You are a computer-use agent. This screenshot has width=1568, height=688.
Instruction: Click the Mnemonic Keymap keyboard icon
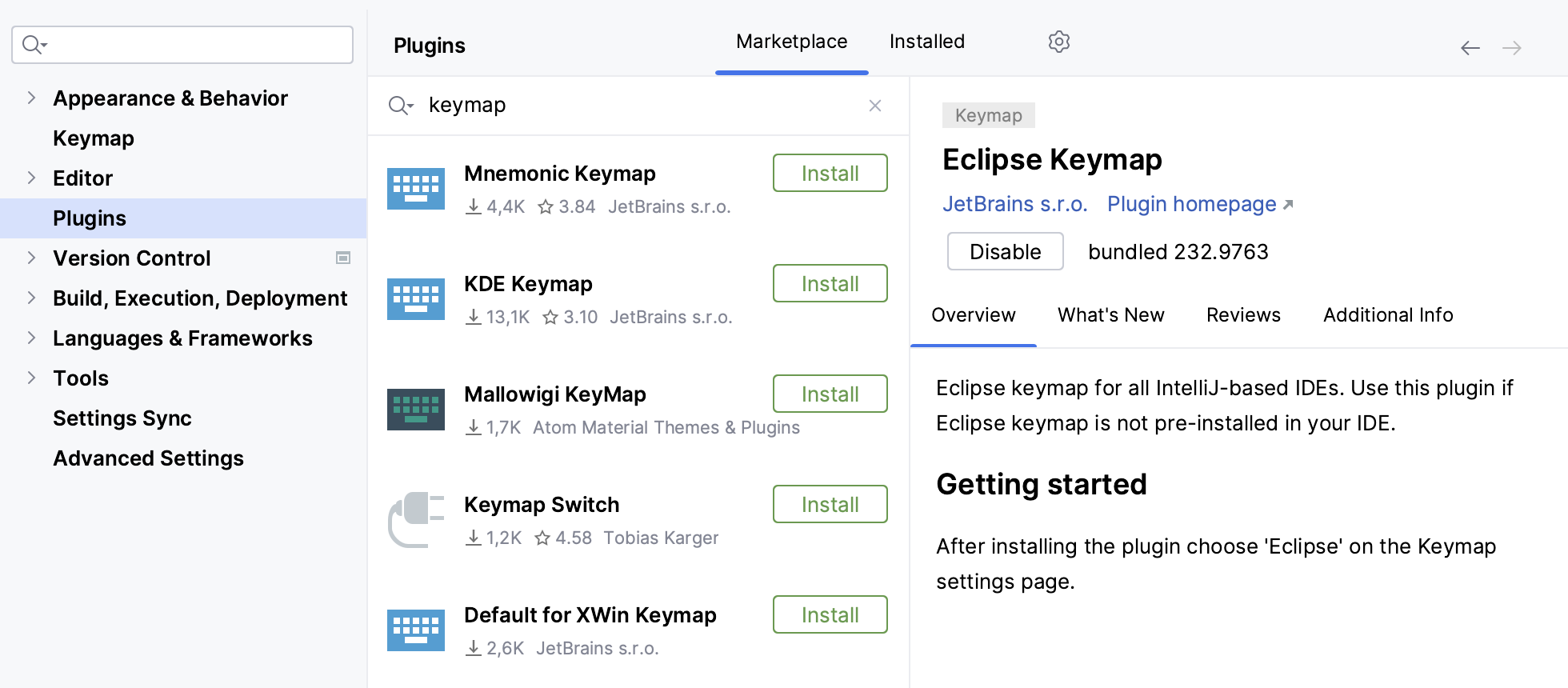[416, 189]
